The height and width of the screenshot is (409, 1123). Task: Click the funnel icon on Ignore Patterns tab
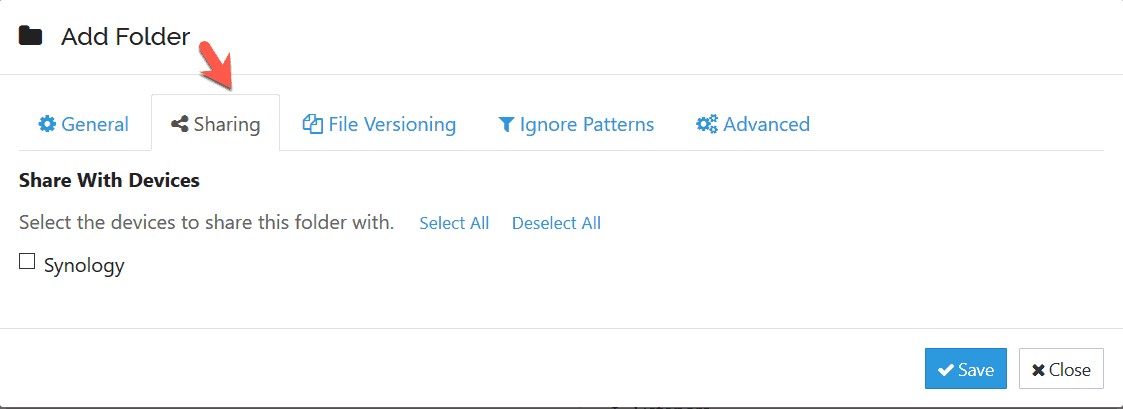pyautogui.click(x=506, y=125)
